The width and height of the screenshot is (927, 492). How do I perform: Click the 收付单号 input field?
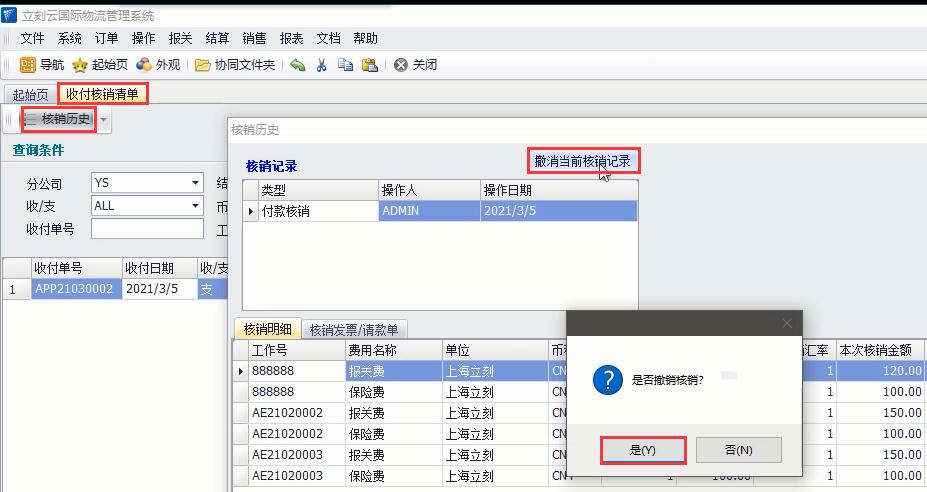[146, 229]
